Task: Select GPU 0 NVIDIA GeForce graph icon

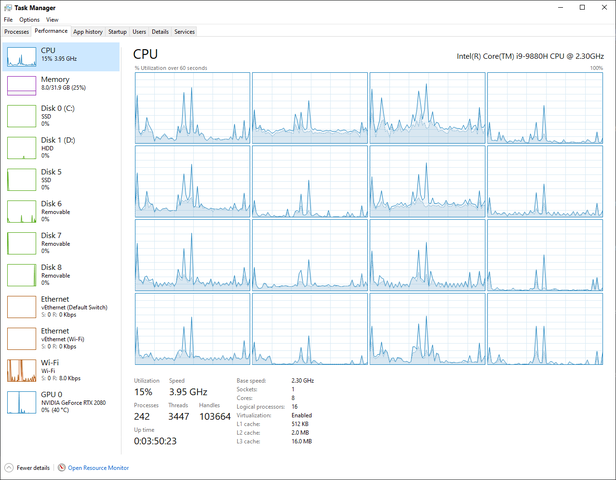Action: [x=22, y=402]
